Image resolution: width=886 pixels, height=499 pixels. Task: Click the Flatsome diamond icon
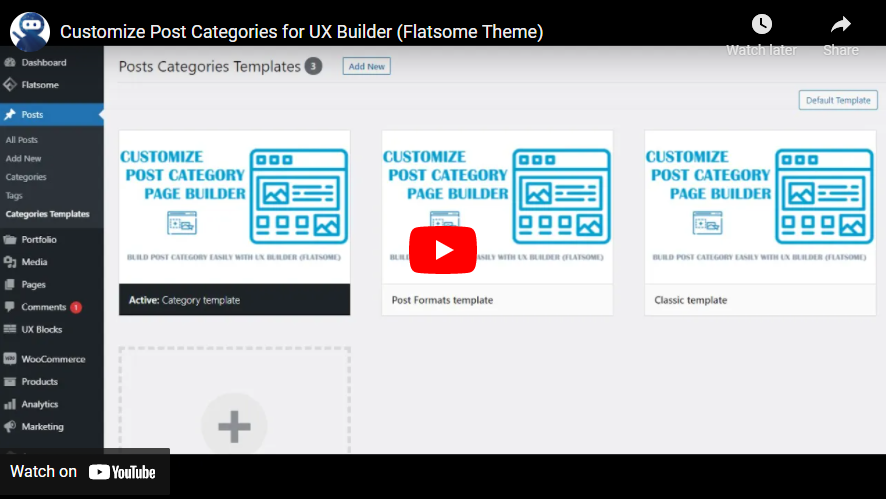10,85
